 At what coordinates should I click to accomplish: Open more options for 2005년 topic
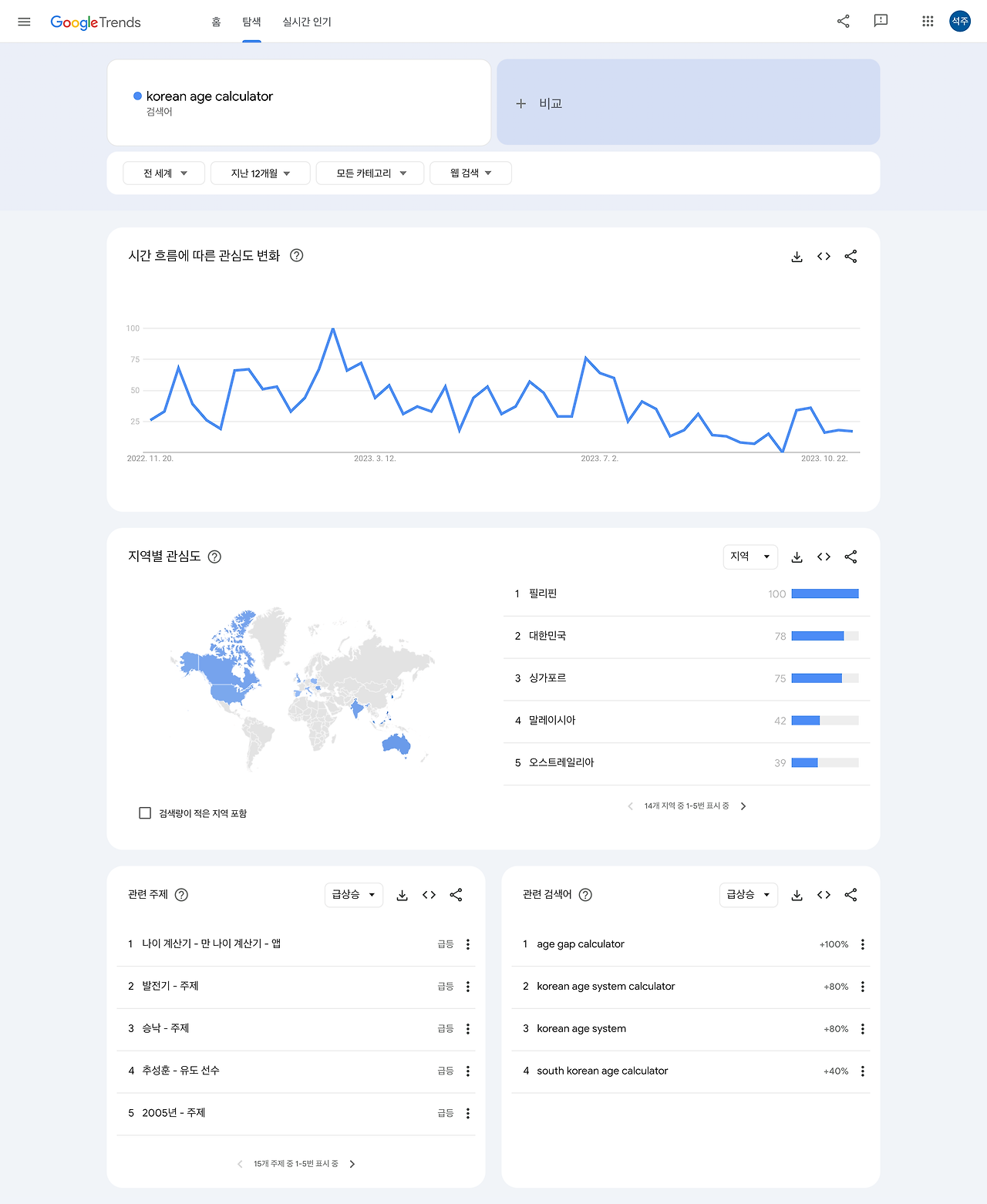(468, 1114)
